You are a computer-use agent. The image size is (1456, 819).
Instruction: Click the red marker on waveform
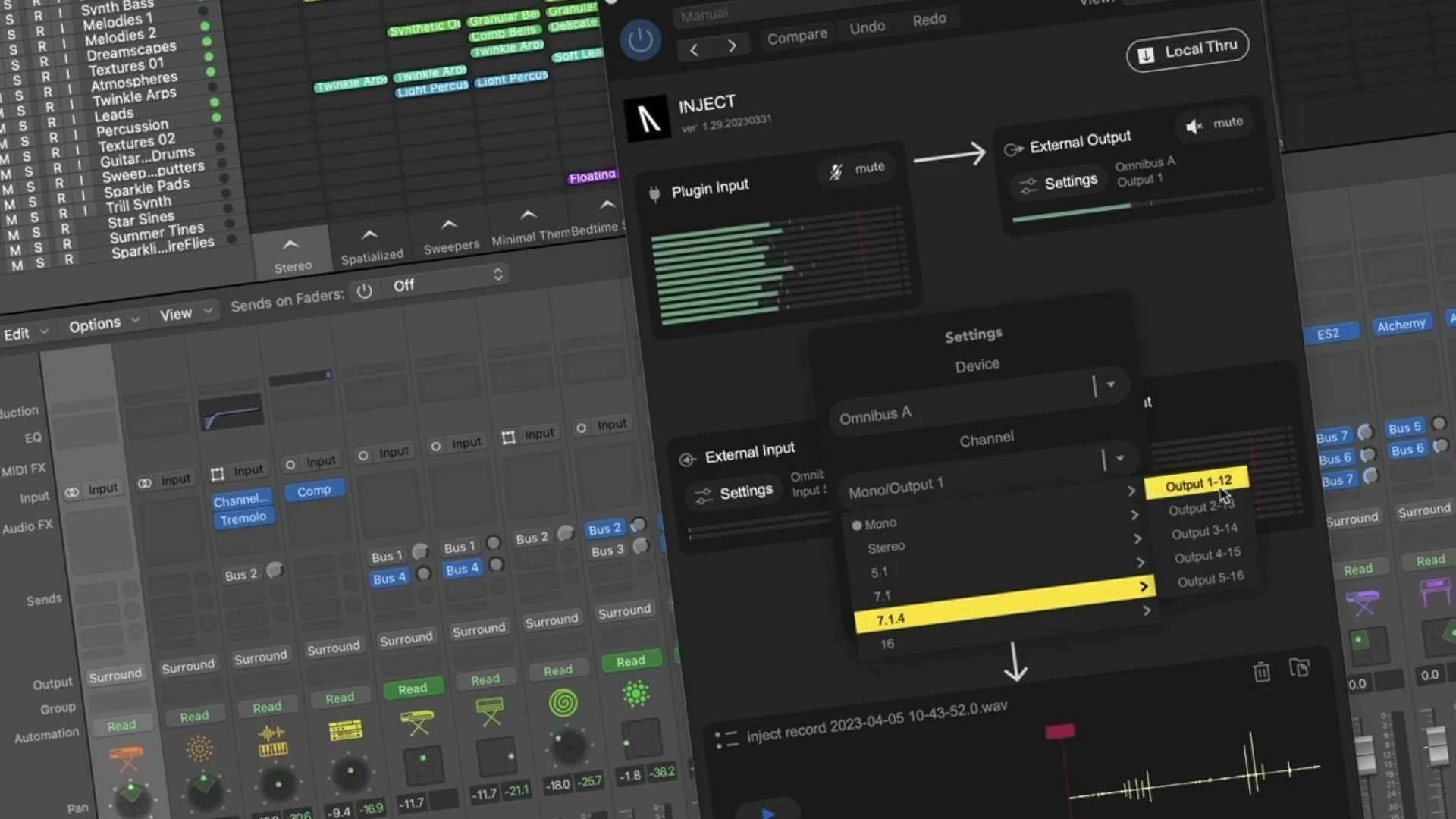click(1059, 731)
